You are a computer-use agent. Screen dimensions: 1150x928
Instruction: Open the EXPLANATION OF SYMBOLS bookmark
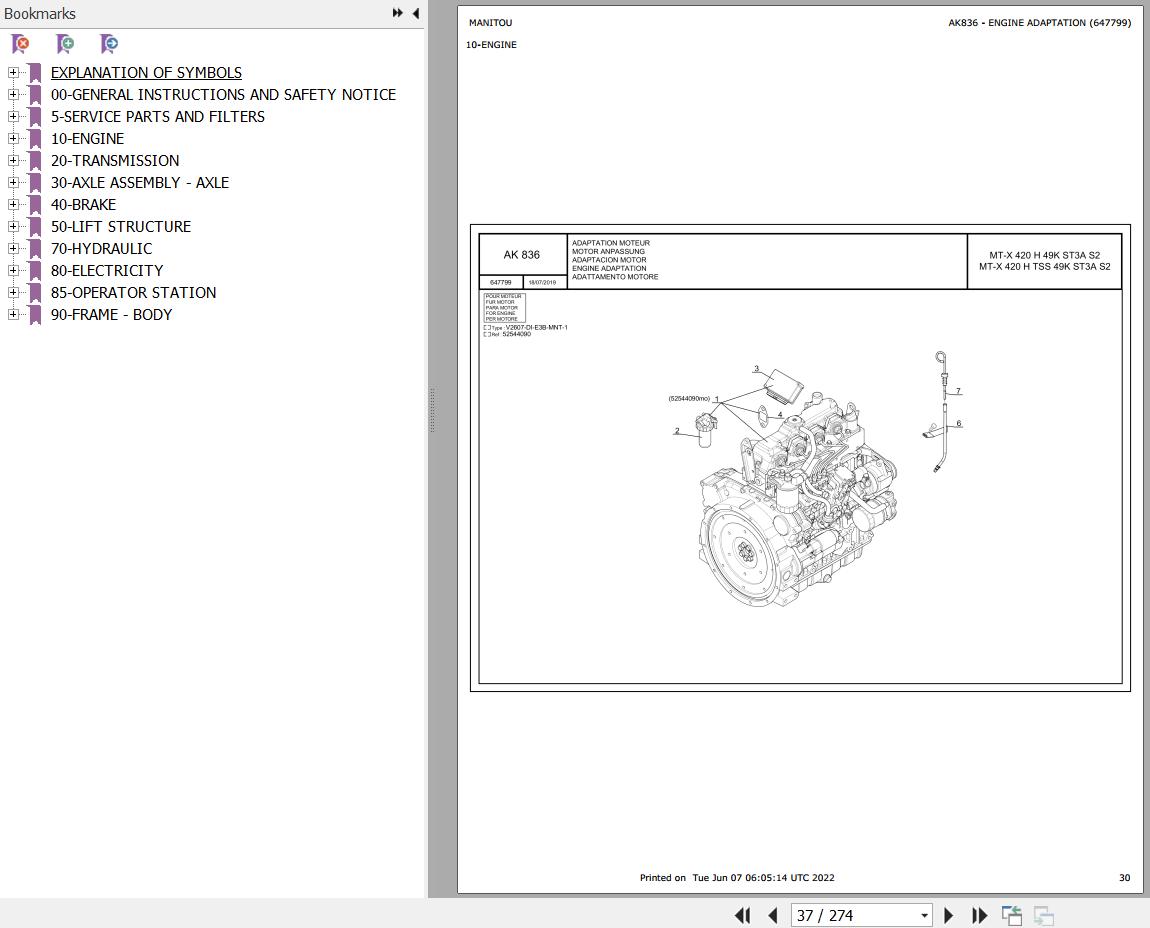pos(146,73)
